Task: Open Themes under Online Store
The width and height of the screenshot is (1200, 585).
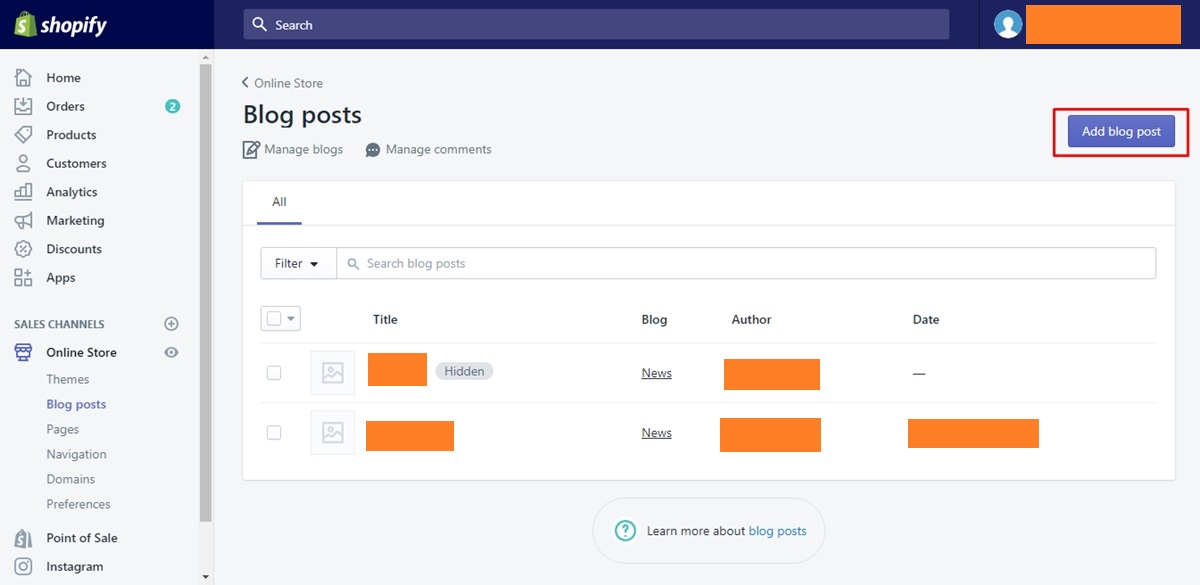Action: click(68, 379)
